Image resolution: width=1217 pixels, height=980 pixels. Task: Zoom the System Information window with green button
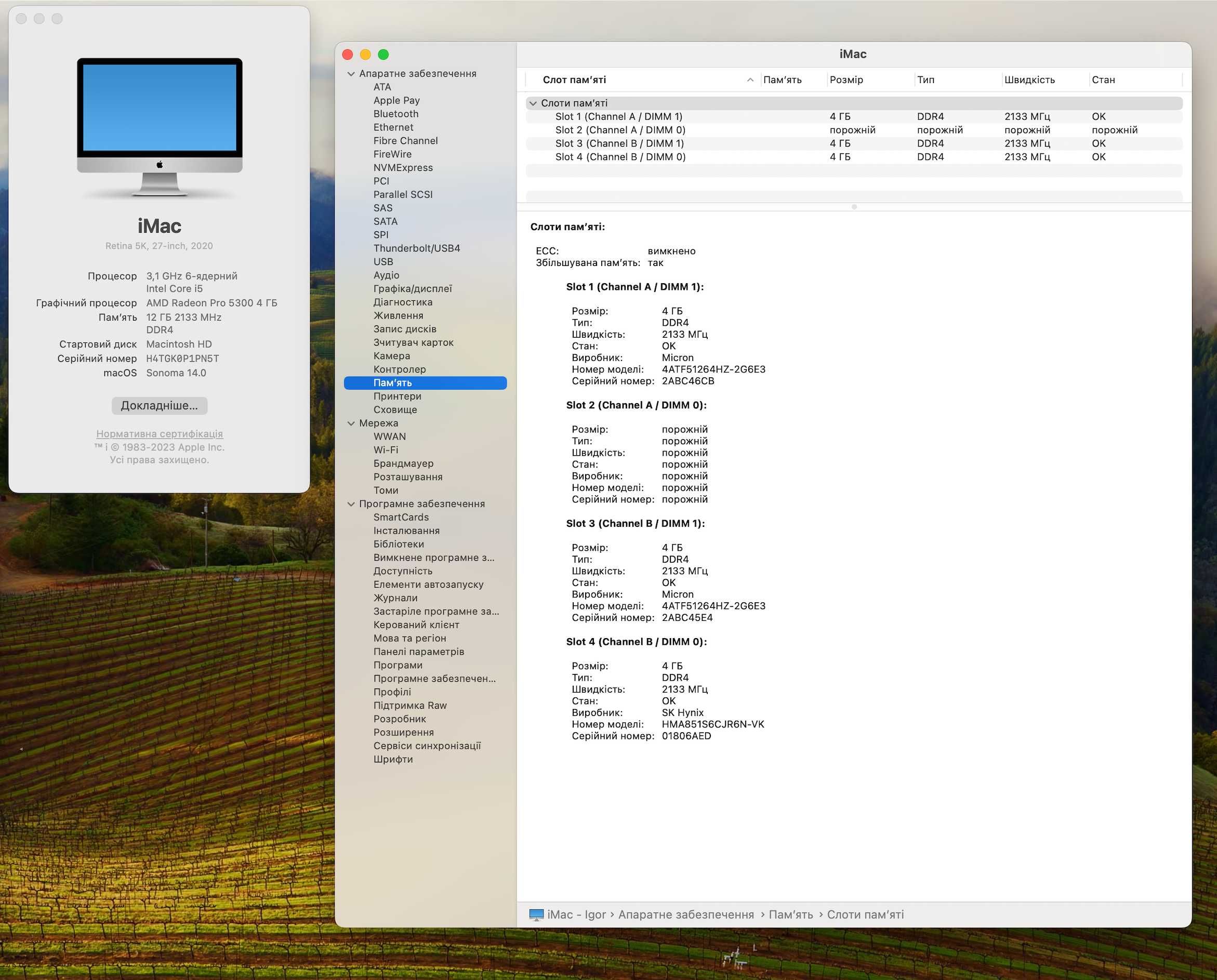384,54
